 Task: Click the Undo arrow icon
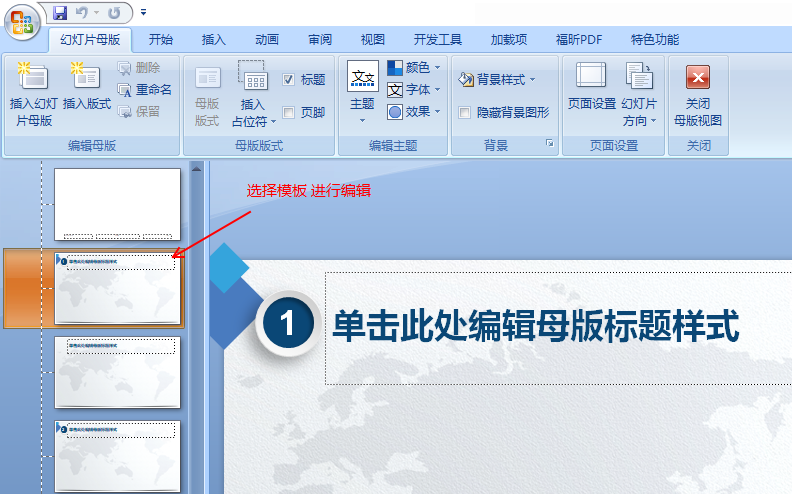(82, 13)
